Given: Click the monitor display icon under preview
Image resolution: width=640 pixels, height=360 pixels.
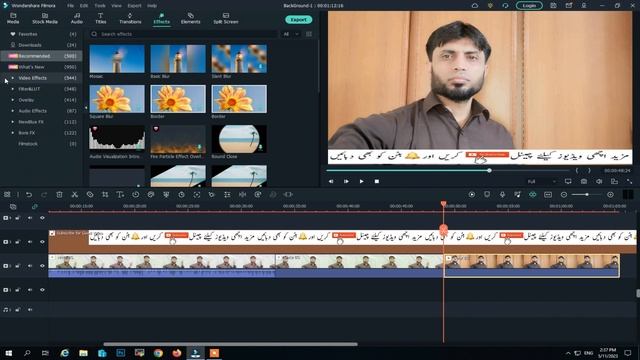Looking at the screenshot, I should [x=568, y=181].
